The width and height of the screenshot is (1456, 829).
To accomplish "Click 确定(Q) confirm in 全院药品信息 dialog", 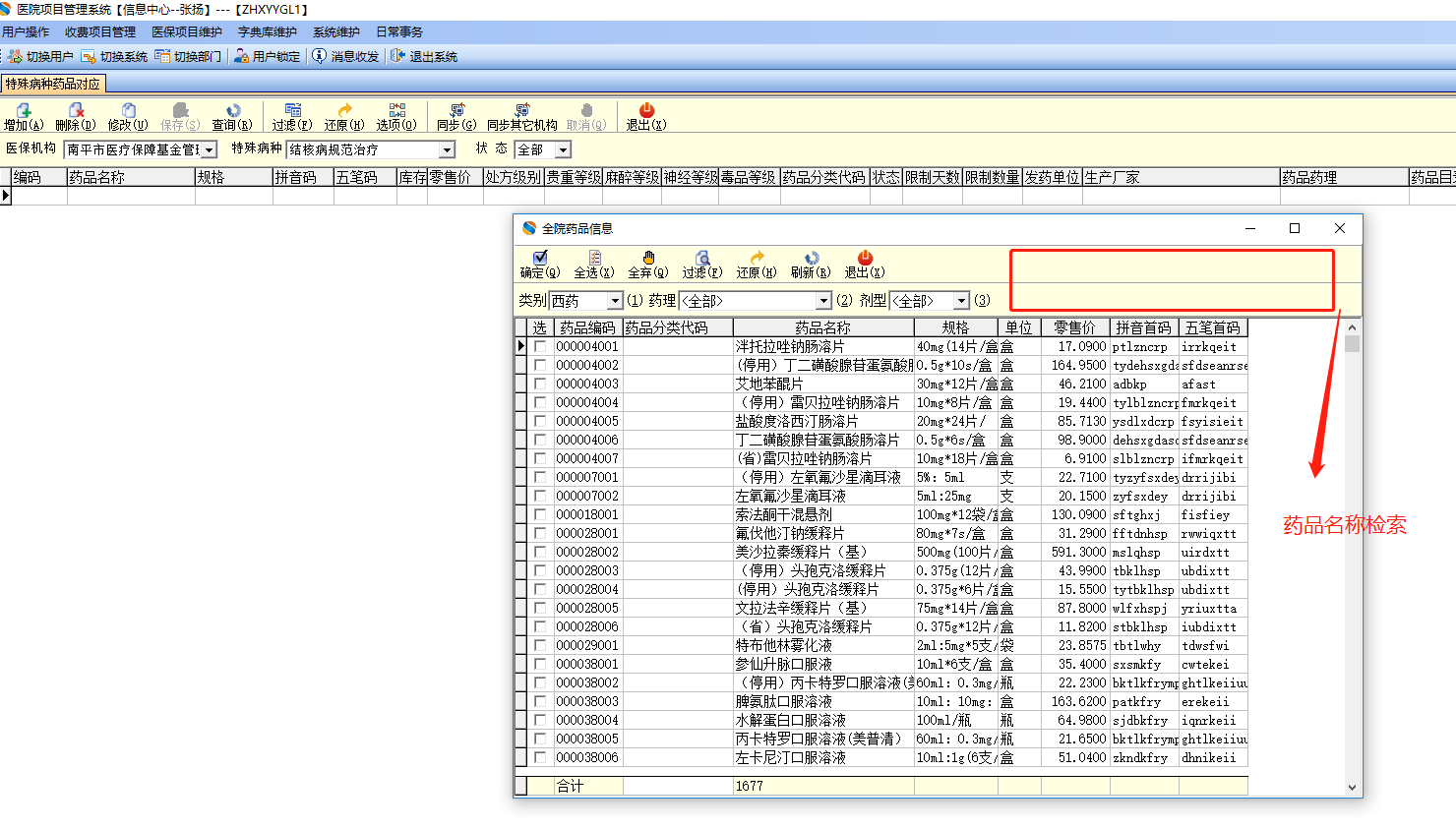I will tap(540, 265).
